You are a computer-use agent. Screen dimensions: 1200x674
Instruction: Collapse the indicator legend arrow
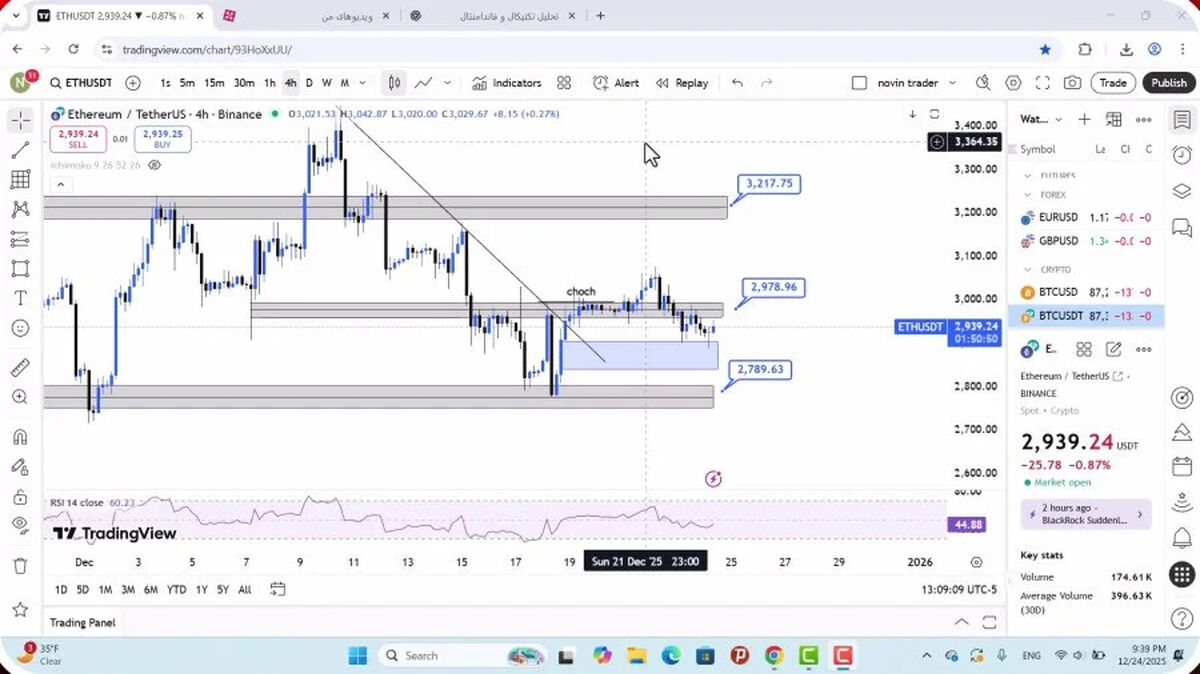(59, 184)
